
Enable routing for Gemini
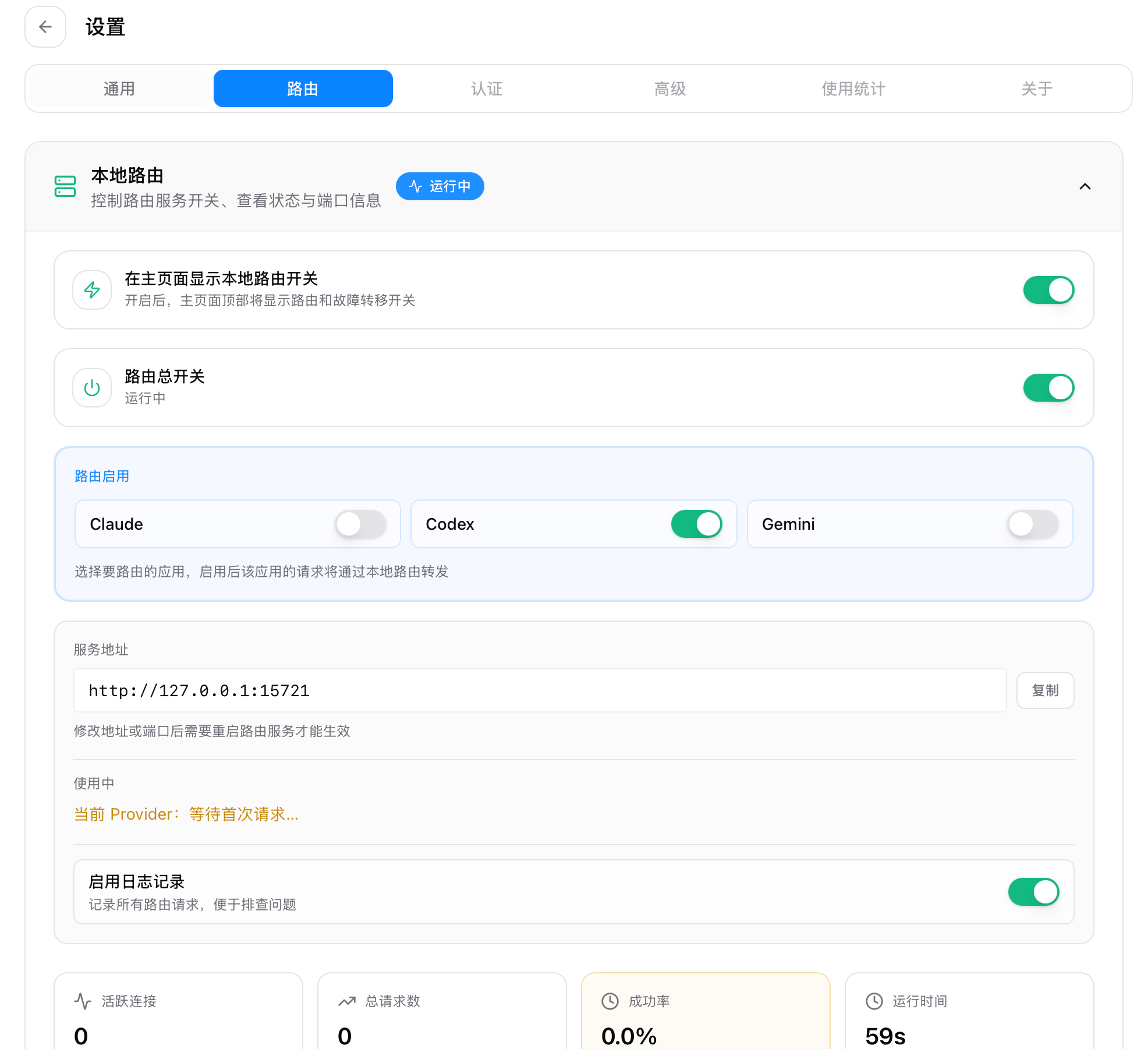1033,524
